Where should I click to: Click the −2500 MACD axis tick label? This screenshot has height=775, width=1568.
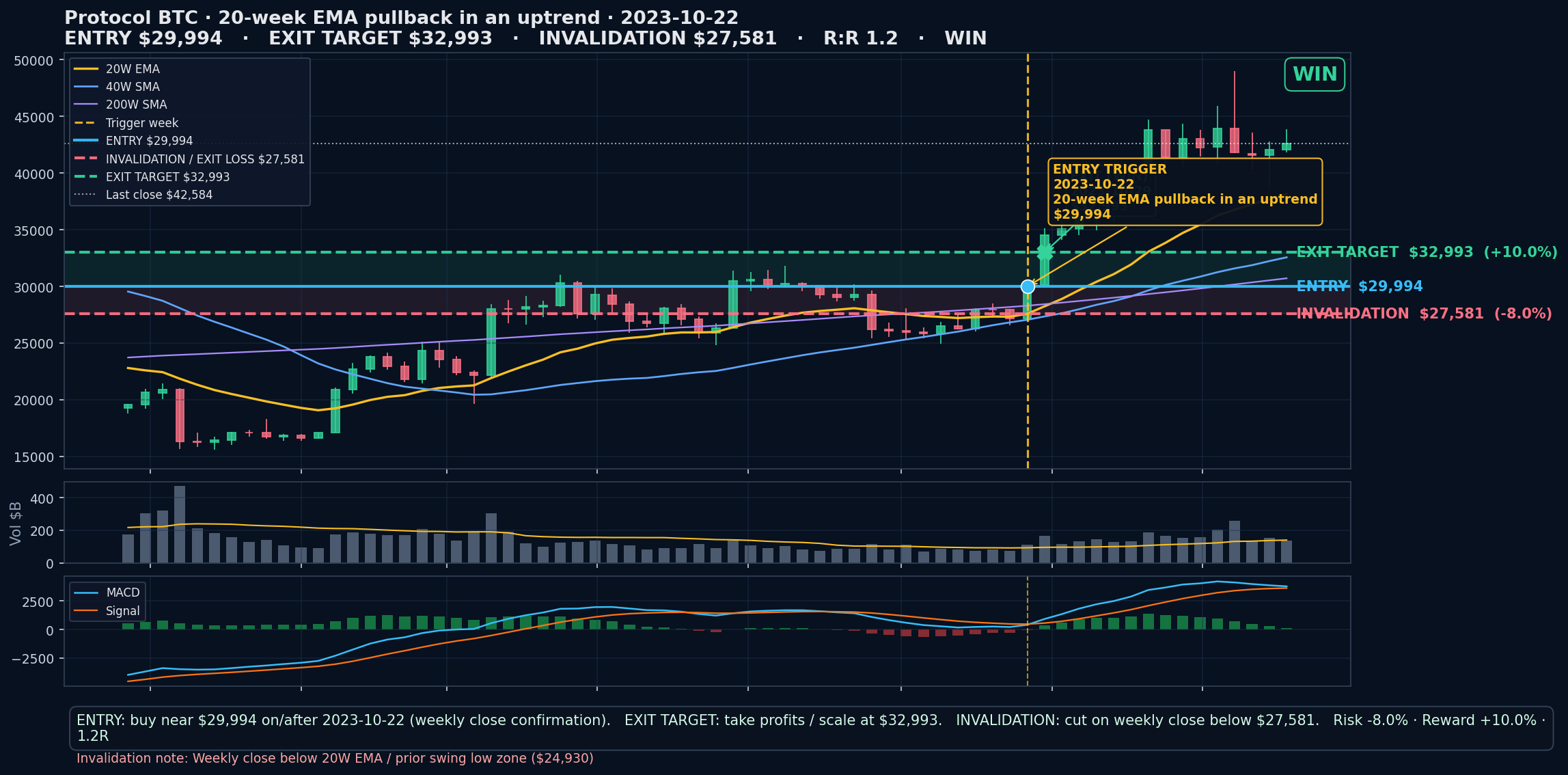coord(33,659)
